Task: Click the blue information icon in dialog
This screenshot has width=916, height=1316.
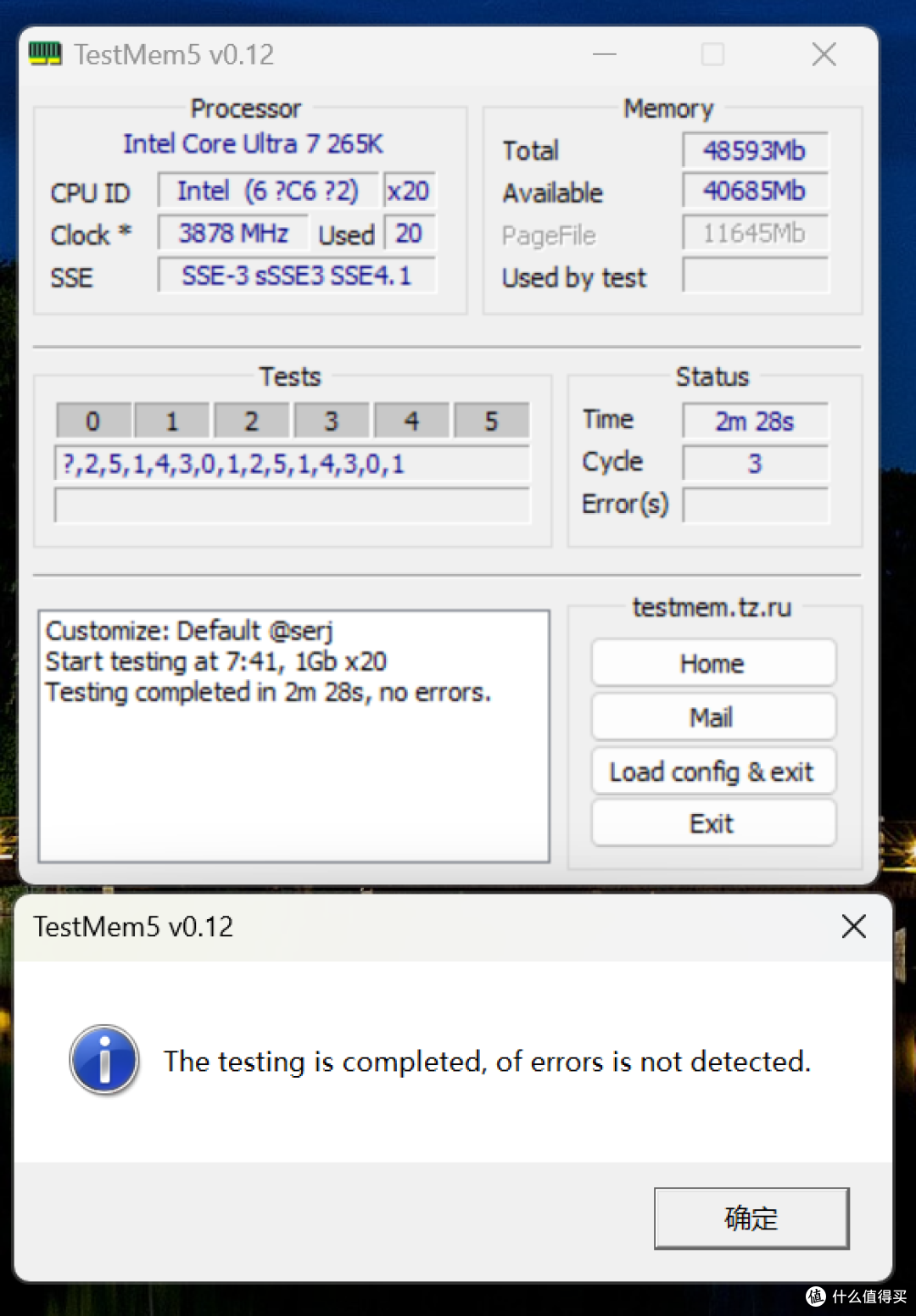Action: pyautogui.click(x=104, y=1060)
